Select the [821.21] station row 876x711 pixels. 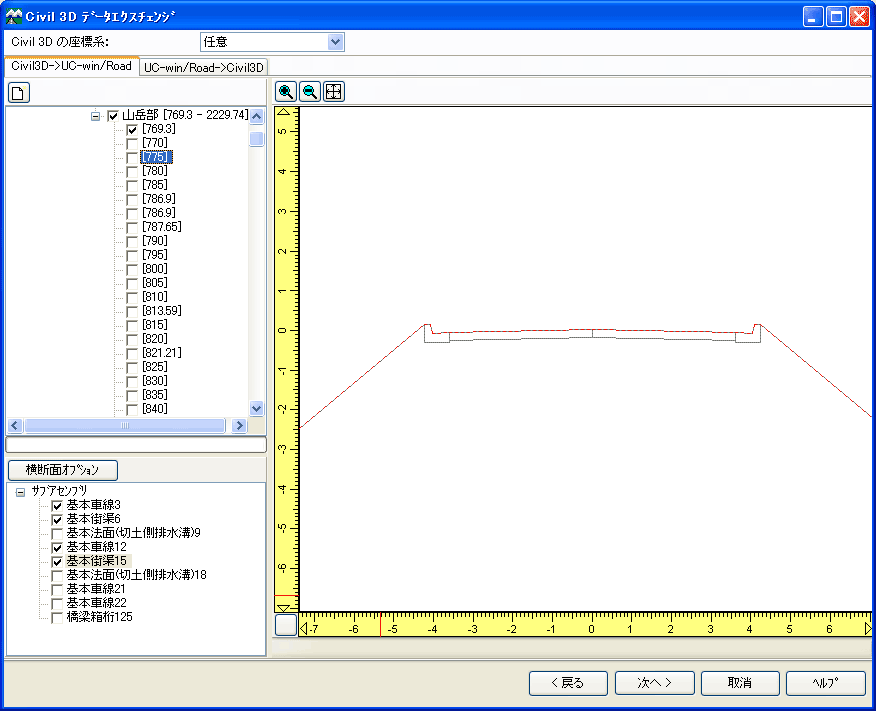[161, 352]
